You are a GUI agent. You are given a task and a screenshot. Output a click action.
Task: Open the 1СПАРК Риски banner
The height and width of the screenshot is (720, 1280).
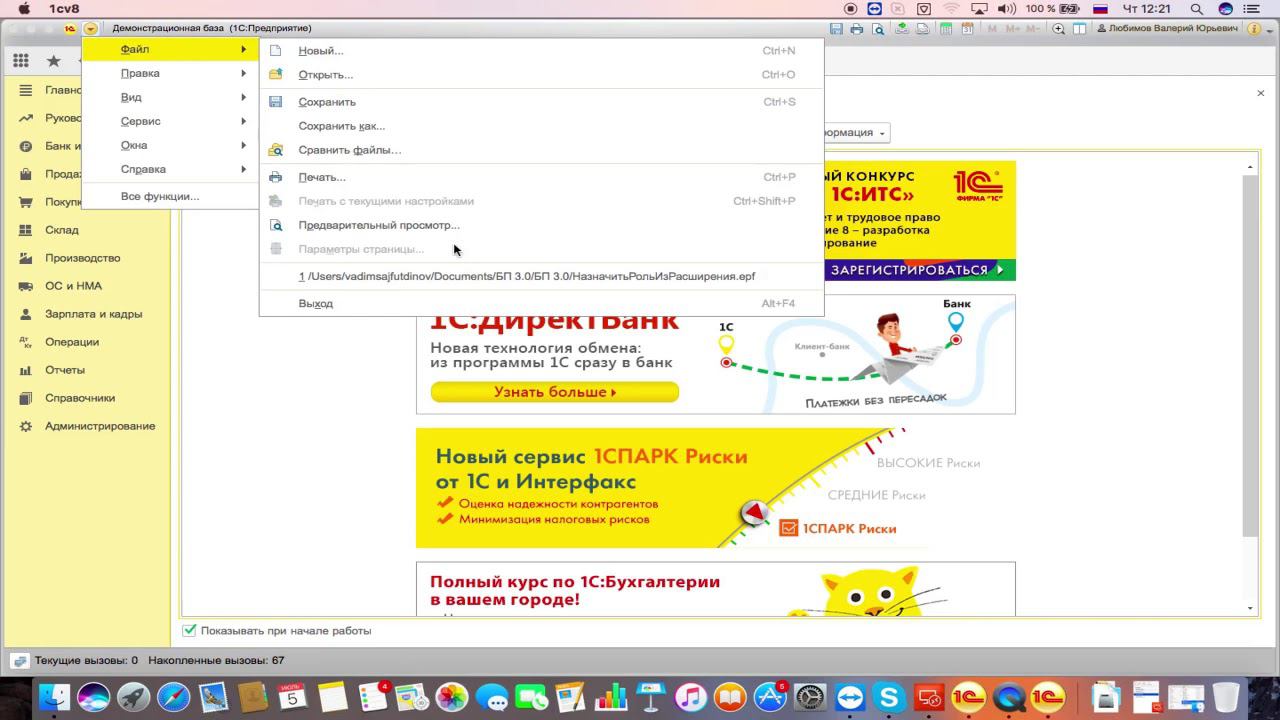point(715,488)
